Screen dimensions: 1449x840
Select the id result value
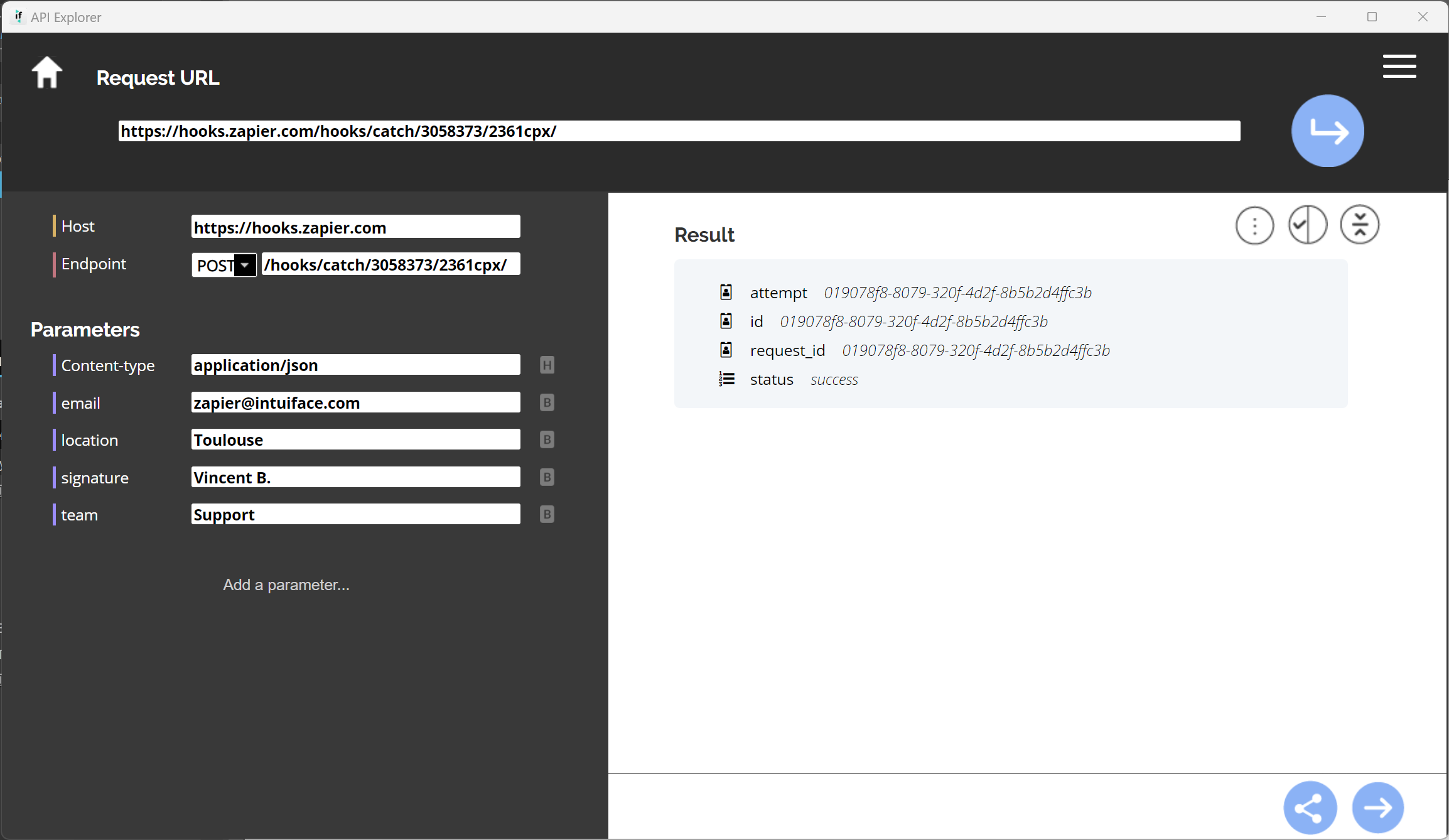(913, 321)
